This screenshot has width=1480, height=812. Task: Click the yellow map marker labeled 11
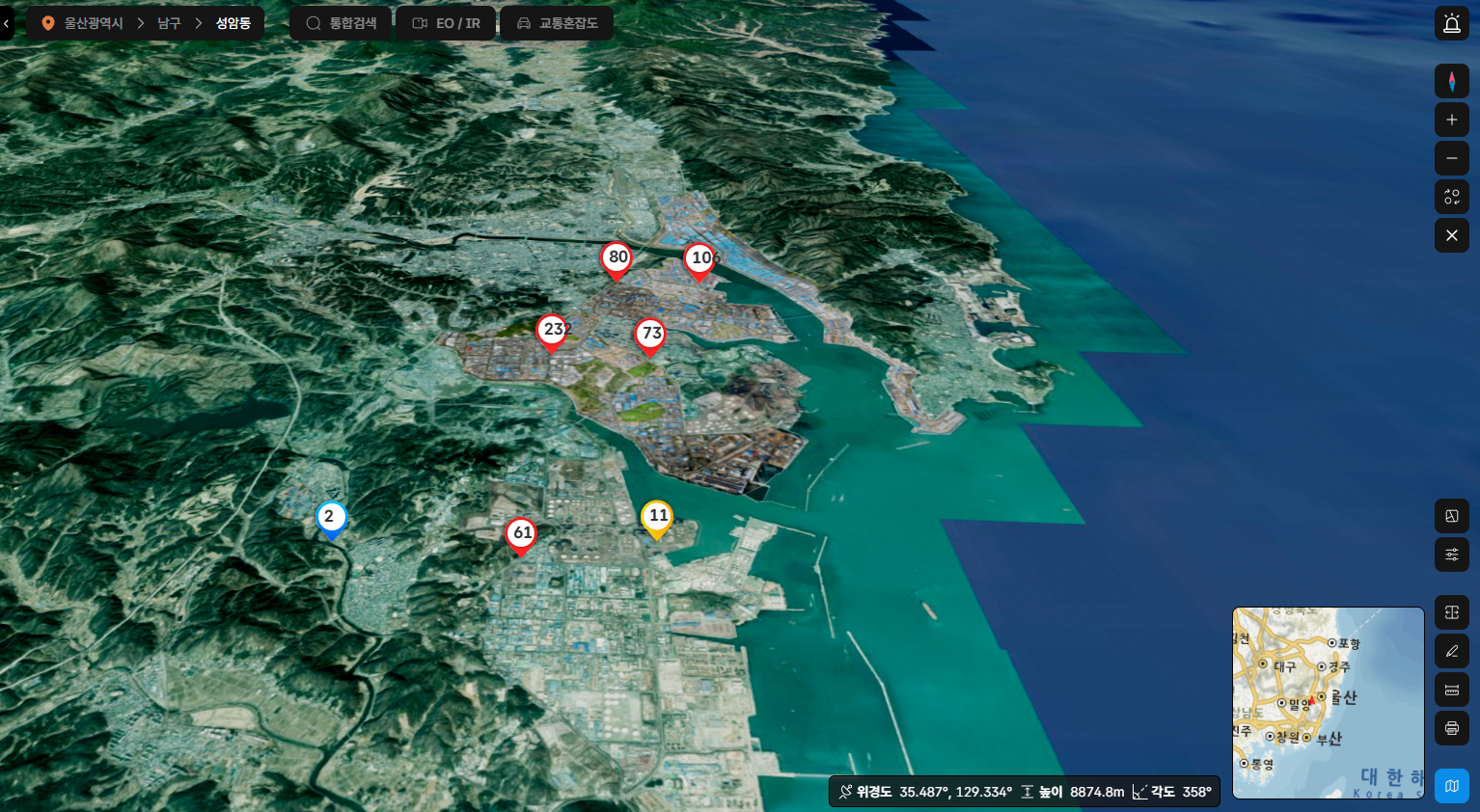tap(656, 520)
